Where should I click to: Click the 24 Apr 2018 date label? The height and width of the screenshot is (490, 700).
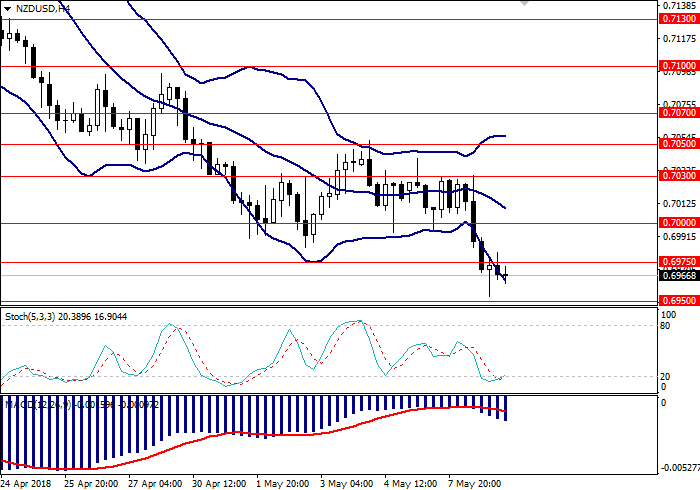[x=27, y=483]
